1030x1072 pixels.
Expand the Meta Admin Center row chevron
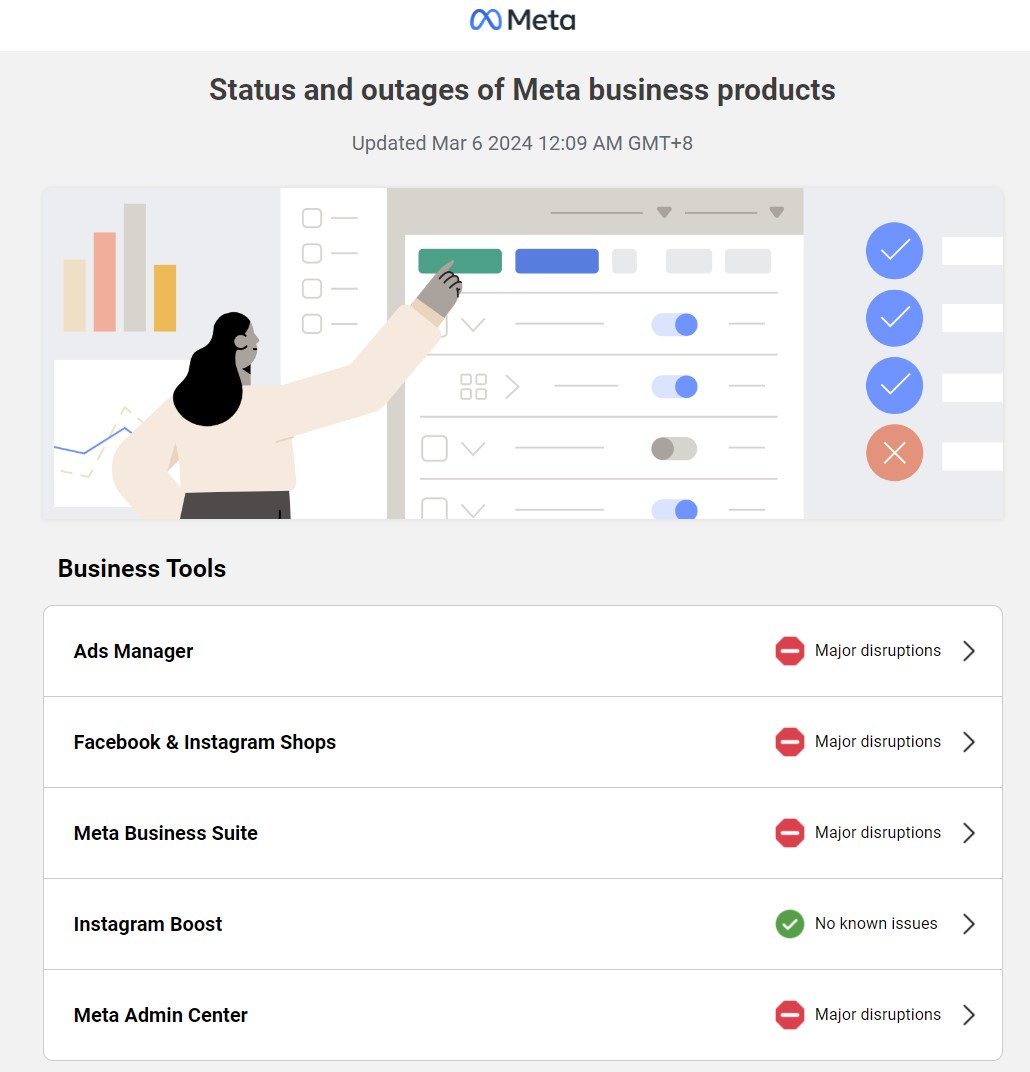(x=968, y=1015)
